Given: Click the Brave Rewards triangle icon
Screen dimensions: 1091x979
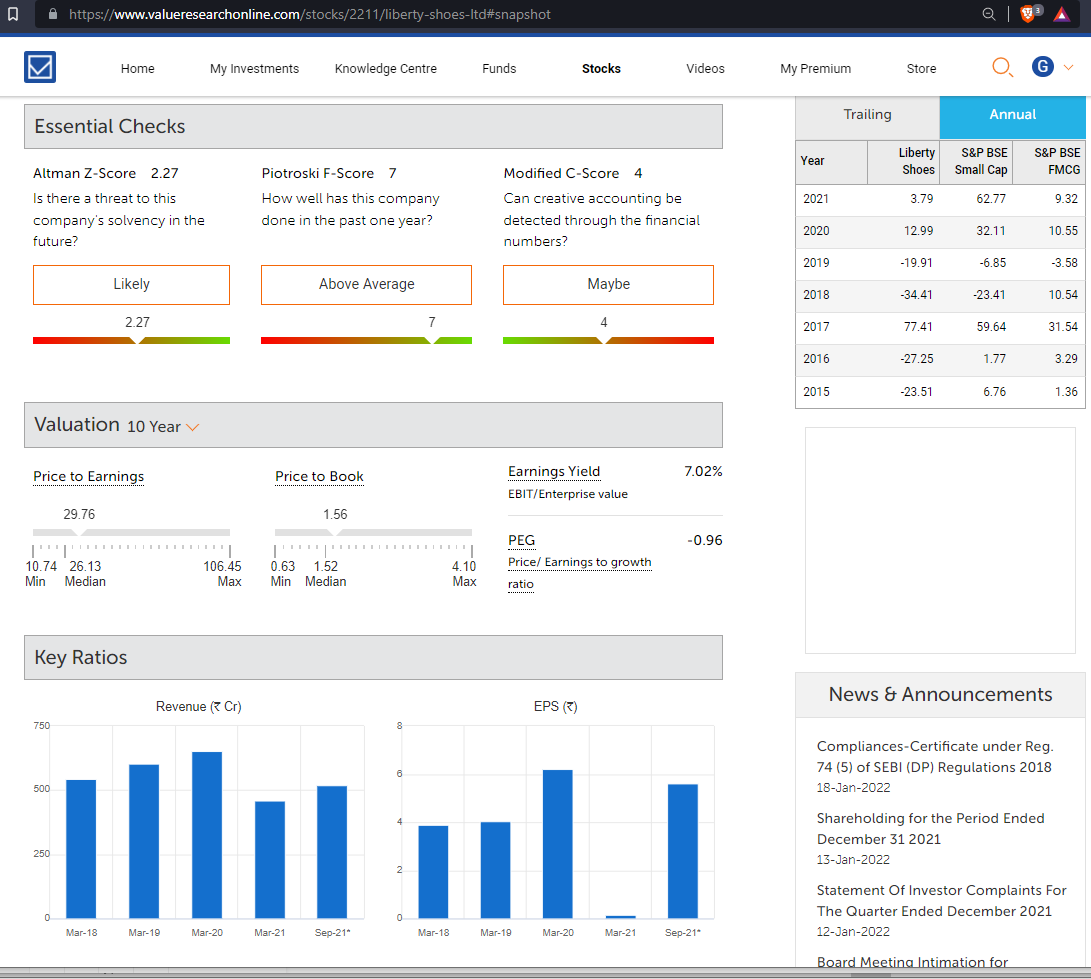Looking at the screenshot, I should pos(1062,14).
